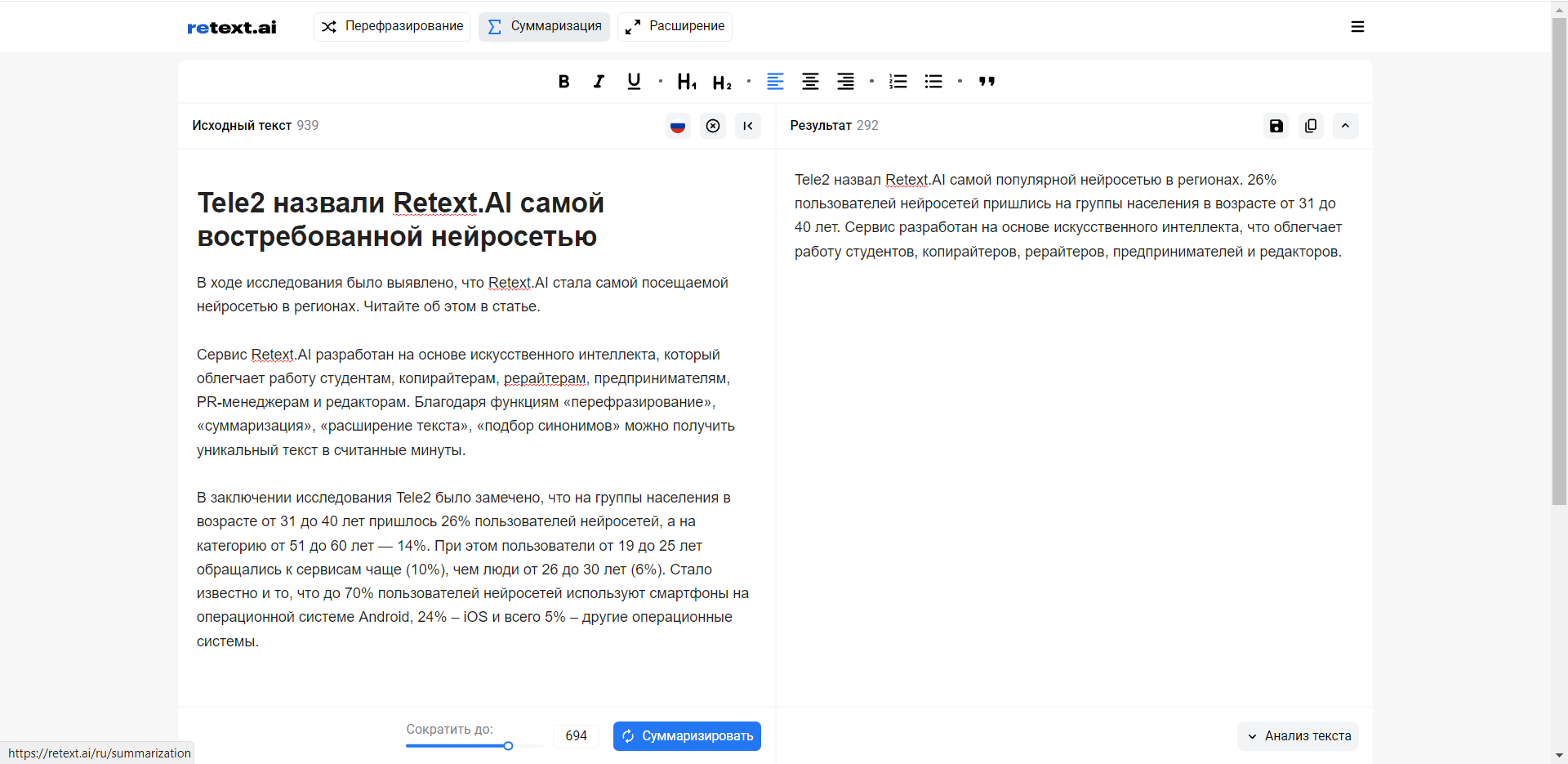Apply Heading 2 style
The width and height of the screenshot is (1568, 764).
click(x=722, y=81)
